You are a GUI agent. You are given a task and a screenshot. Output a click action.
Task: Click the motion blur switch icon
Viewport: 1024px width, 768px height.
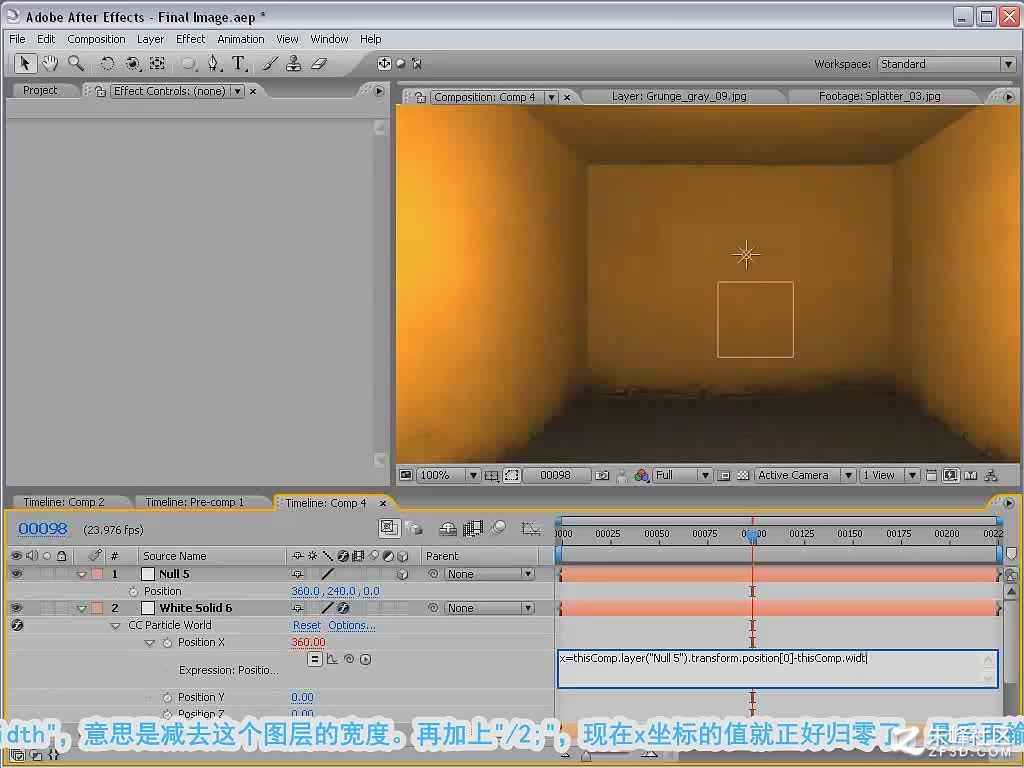pyautogui.click(x=498, y=528)
